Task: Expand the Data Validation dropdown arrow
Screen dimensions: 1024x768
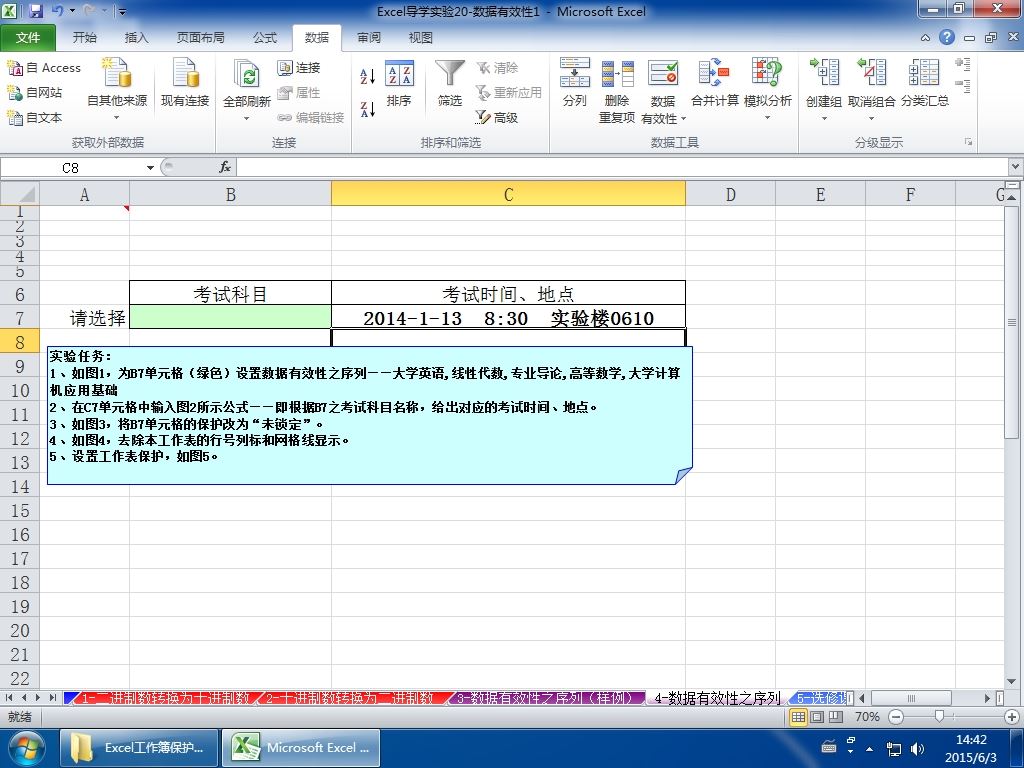Action: (x=684, y=119)
